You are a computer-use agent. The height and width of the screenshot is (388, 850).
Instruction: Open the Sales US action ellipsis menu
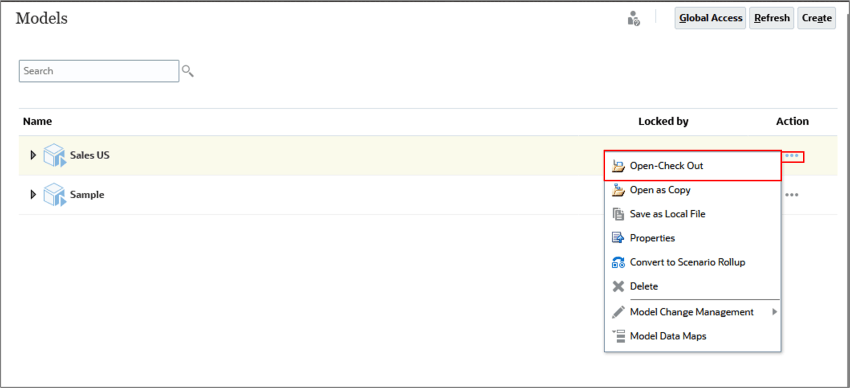(x=792, y=156)
